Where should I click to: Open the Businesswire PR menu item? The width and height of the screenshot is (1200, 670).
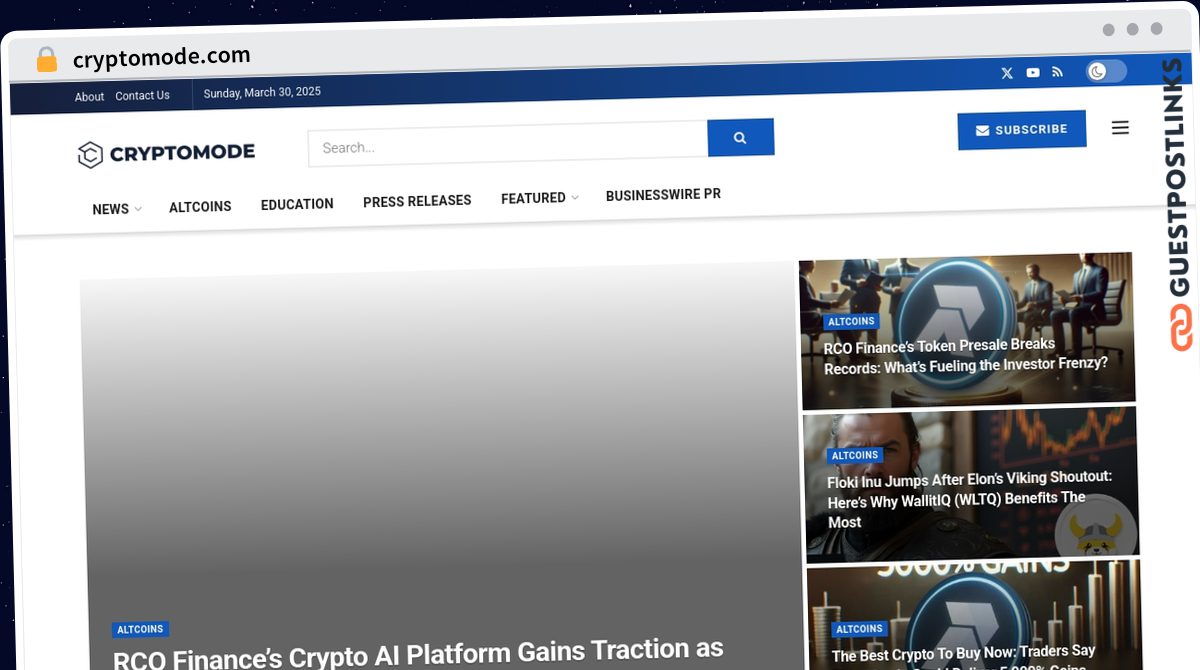[x=663, y=195]
